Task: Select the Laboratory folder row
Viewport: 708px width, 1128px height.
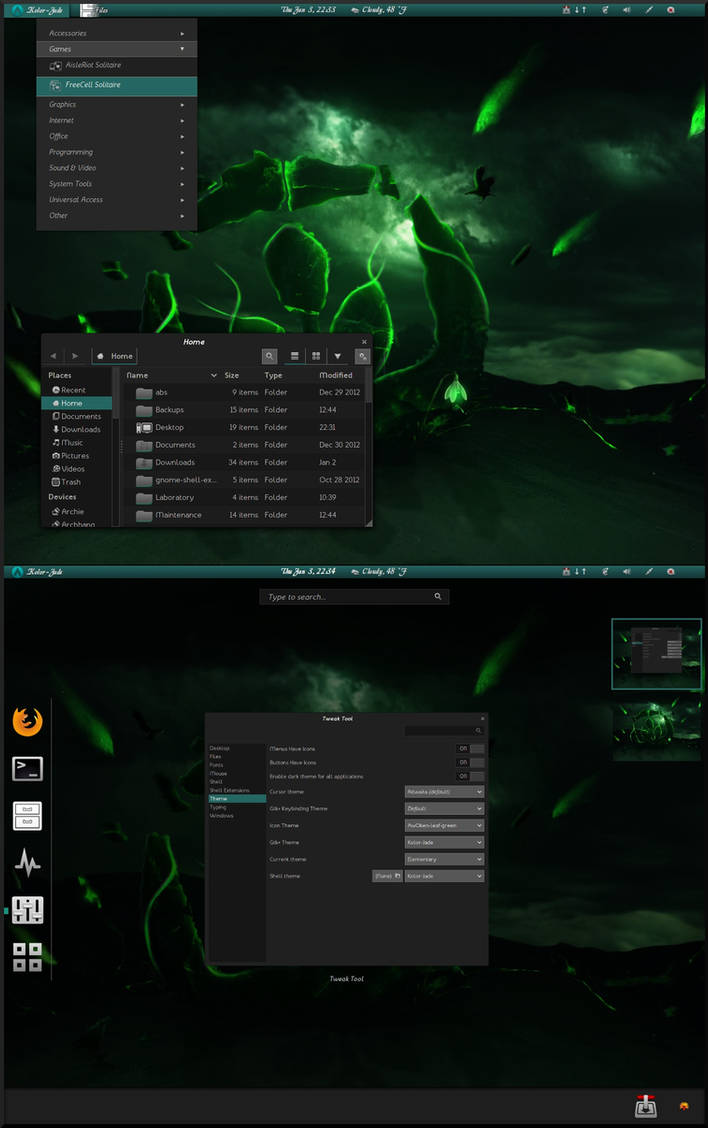Action: point(244,498)
